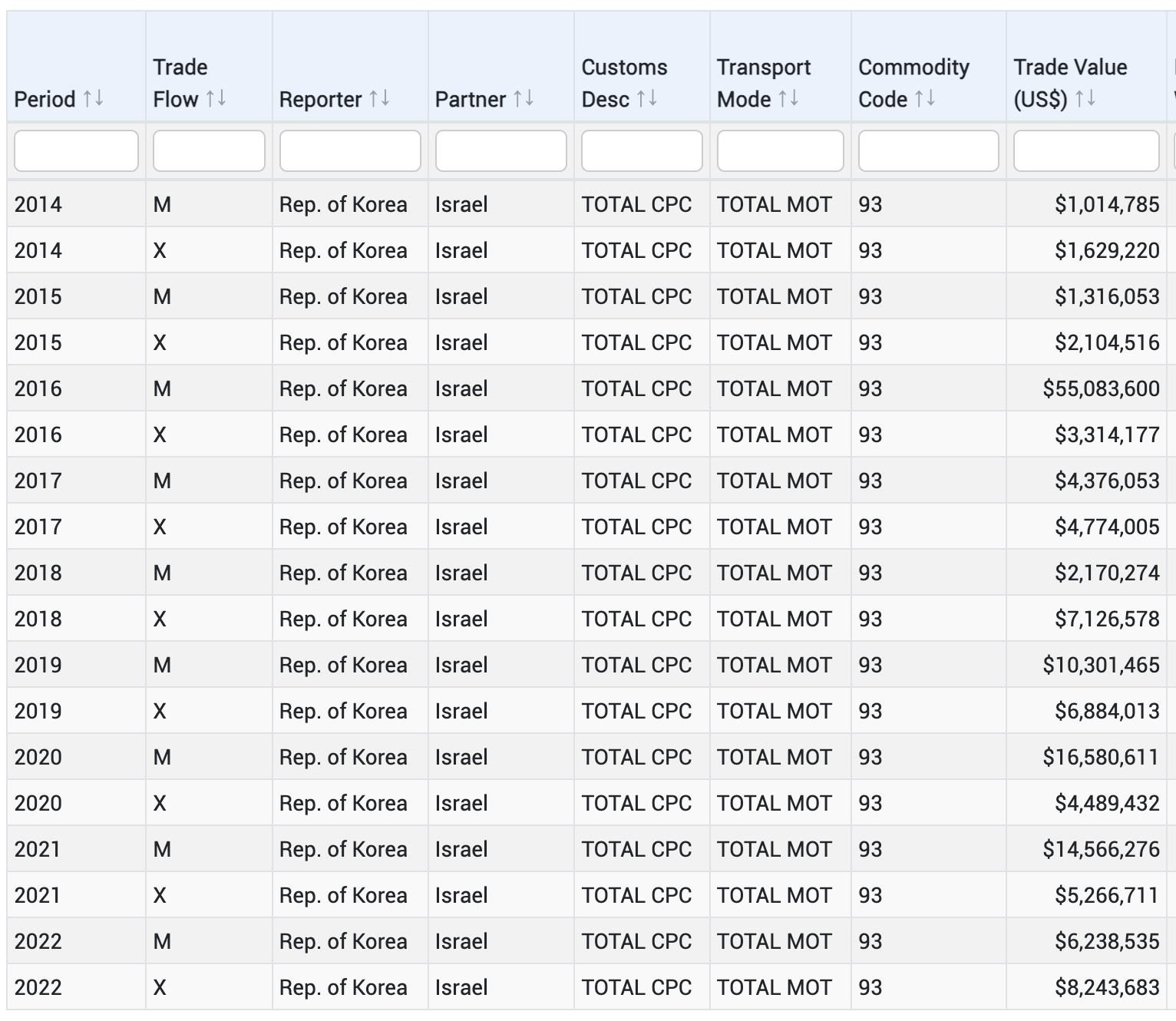The image size is (1176, 1021).
Task: Focus the Period filter input box
Action: 76,150
